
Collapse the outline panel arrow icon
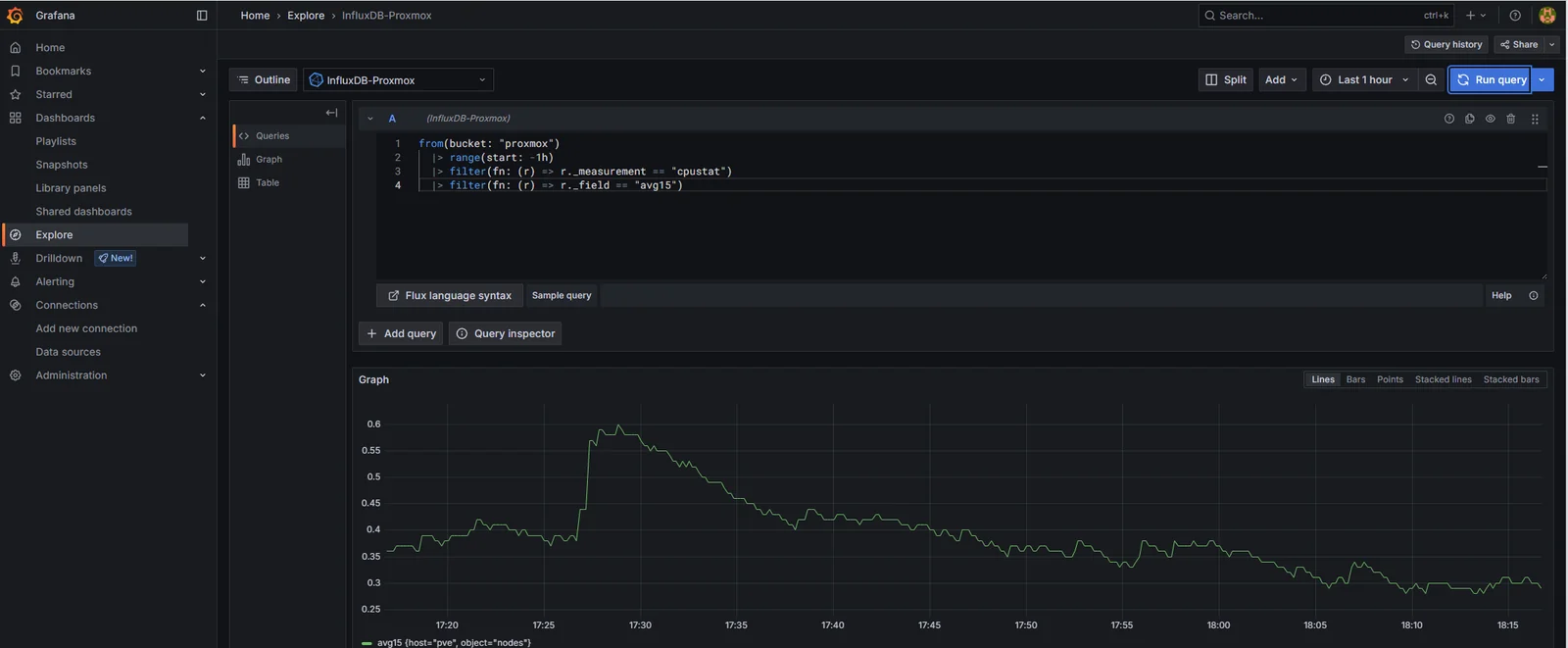click(x=332, y=113)
